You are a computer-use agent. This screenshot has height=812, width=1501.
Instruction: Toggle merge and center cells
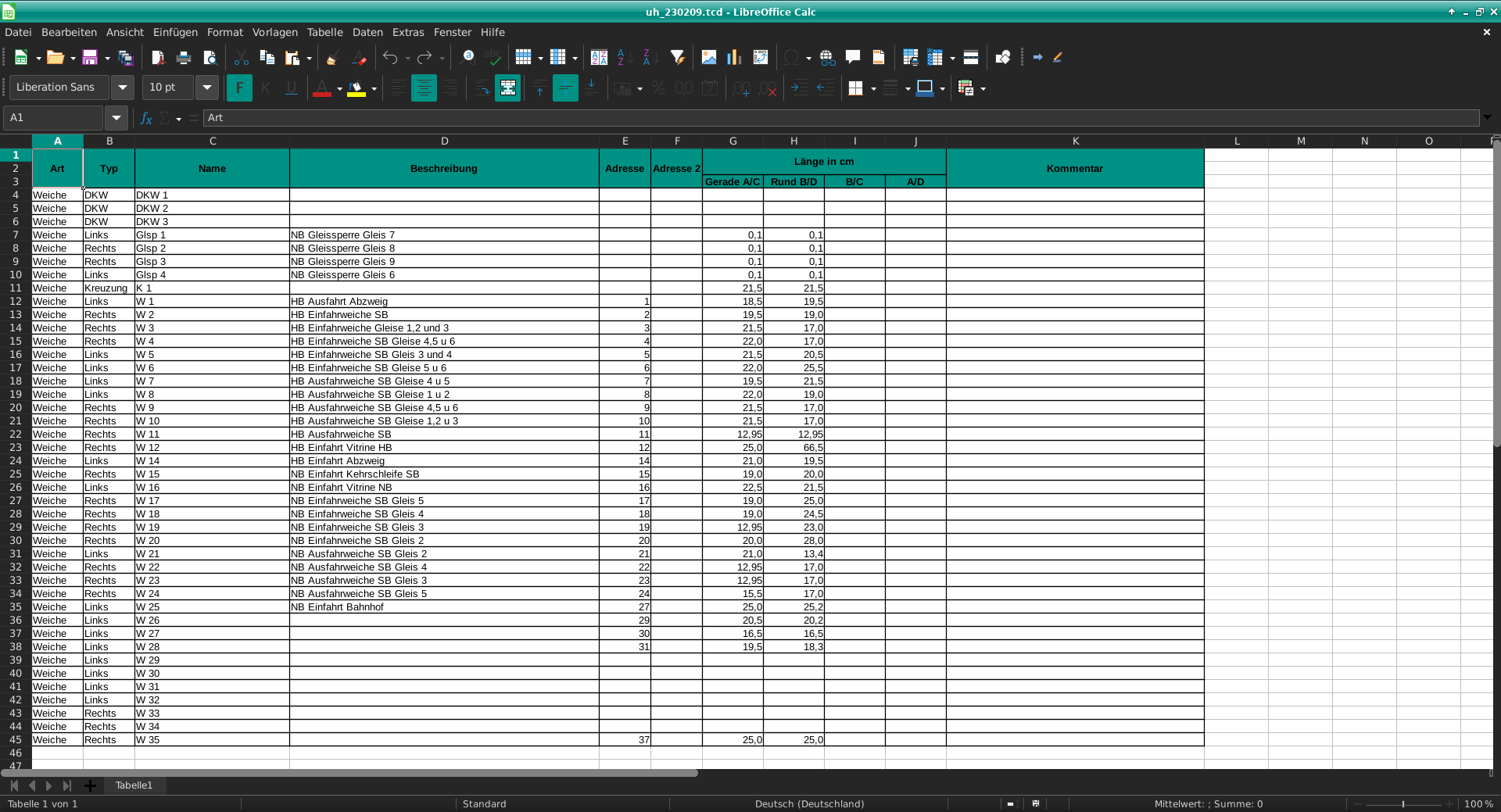pyautogui.click(x=507, y=88)
